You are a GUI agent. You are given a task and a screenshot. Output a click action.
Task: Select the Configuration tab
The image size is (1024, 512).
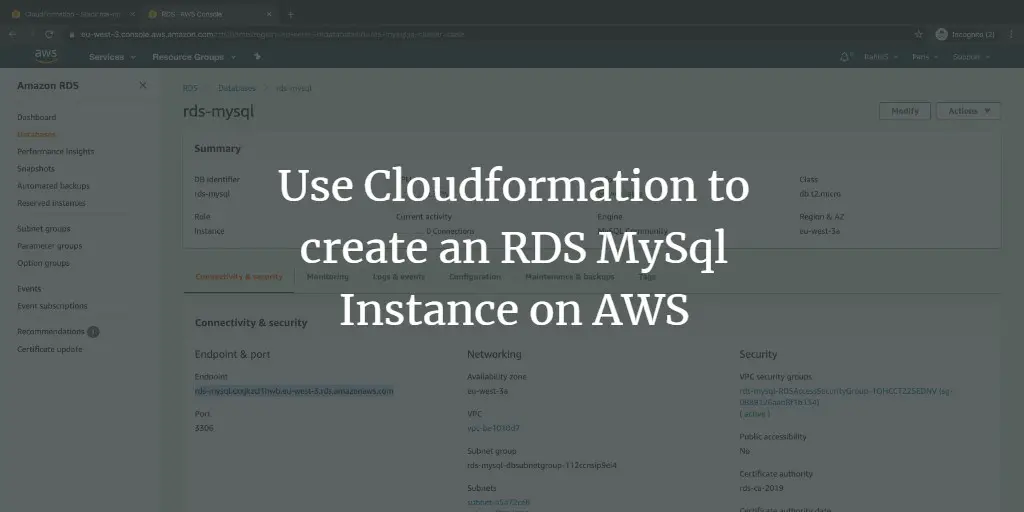[475, 277]
